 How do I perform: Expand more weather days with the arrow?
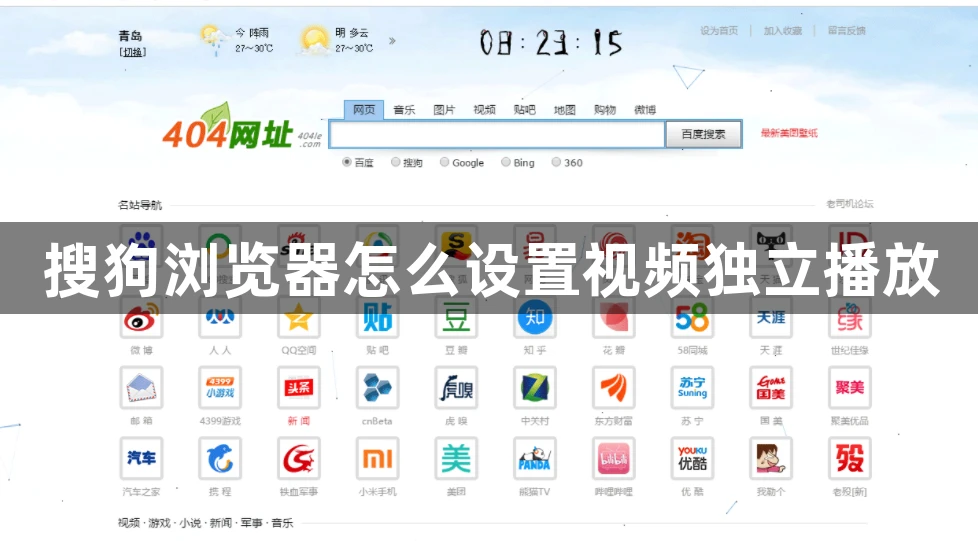392,41
